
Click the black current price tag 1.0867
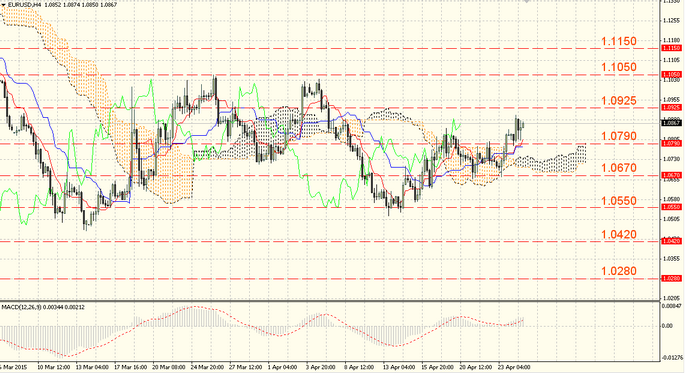[x=671, y=123]
